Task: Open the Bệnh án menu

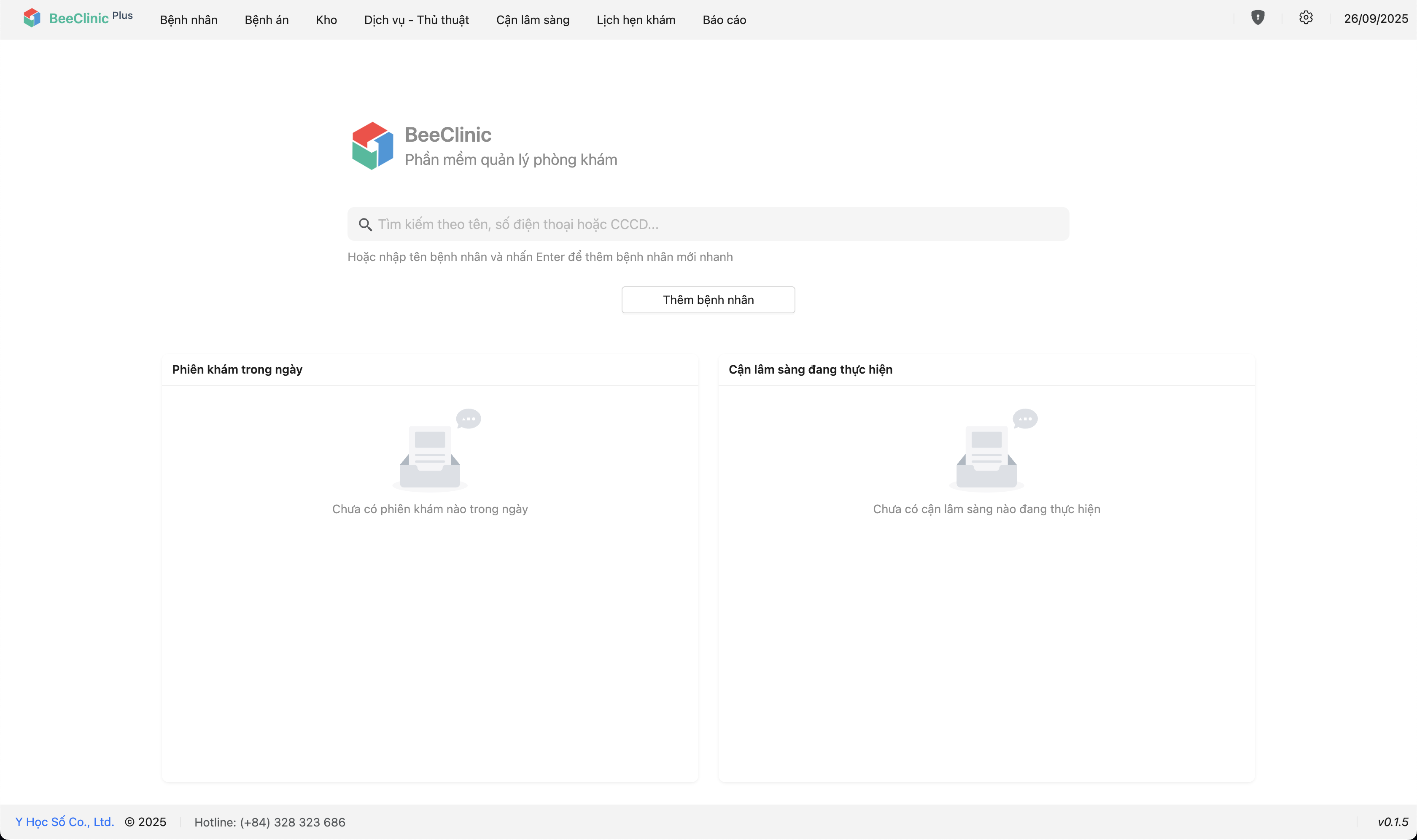Action: tap(267, 20)
